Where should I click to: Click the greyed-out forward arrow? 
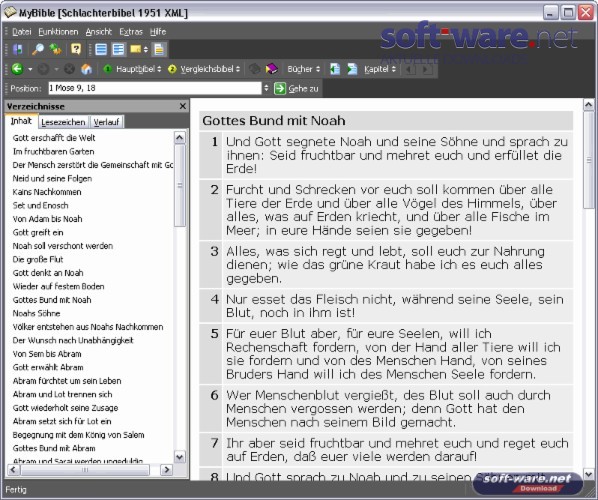point(43,69)
